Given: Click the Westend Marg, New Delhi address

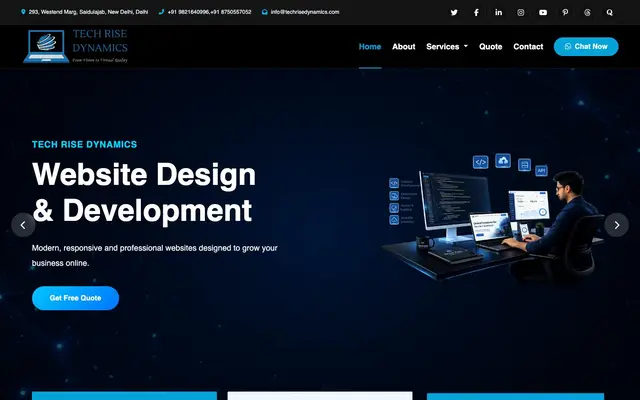Looking at the screenshot, I should tap(88, 12).
